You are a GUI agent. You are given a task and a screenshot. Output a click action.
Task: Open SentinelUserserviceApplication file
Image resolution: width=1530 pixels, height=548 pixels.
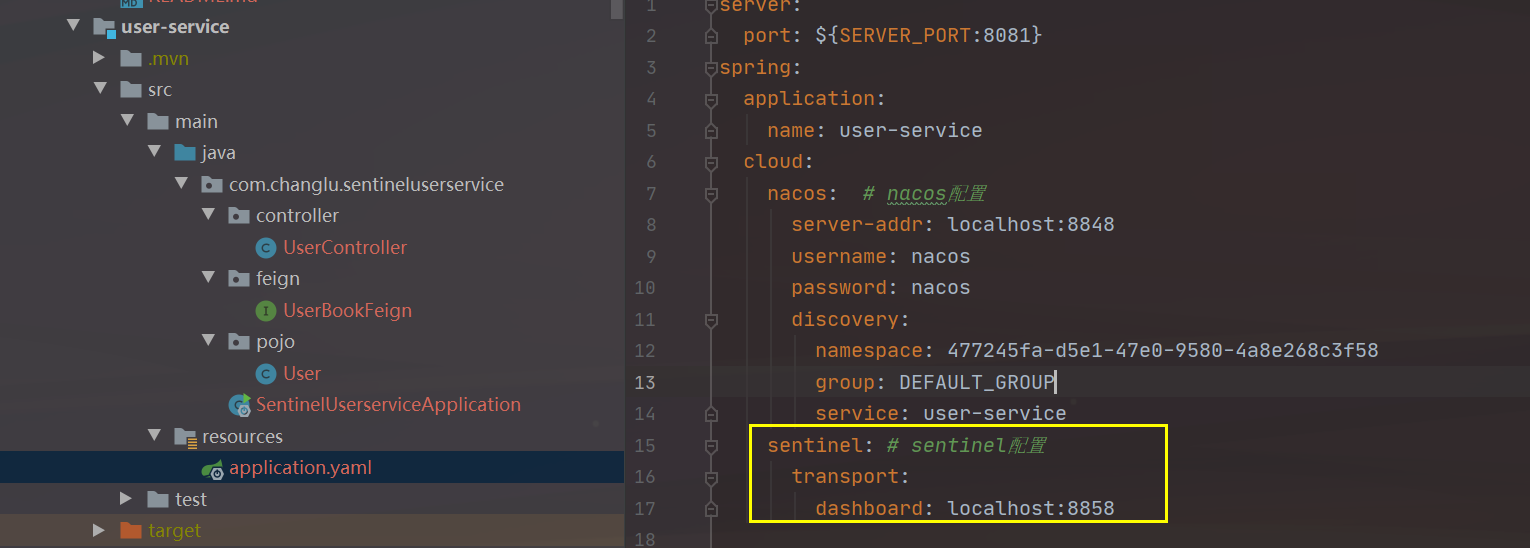pyautogui.click(x=388, y=405)
